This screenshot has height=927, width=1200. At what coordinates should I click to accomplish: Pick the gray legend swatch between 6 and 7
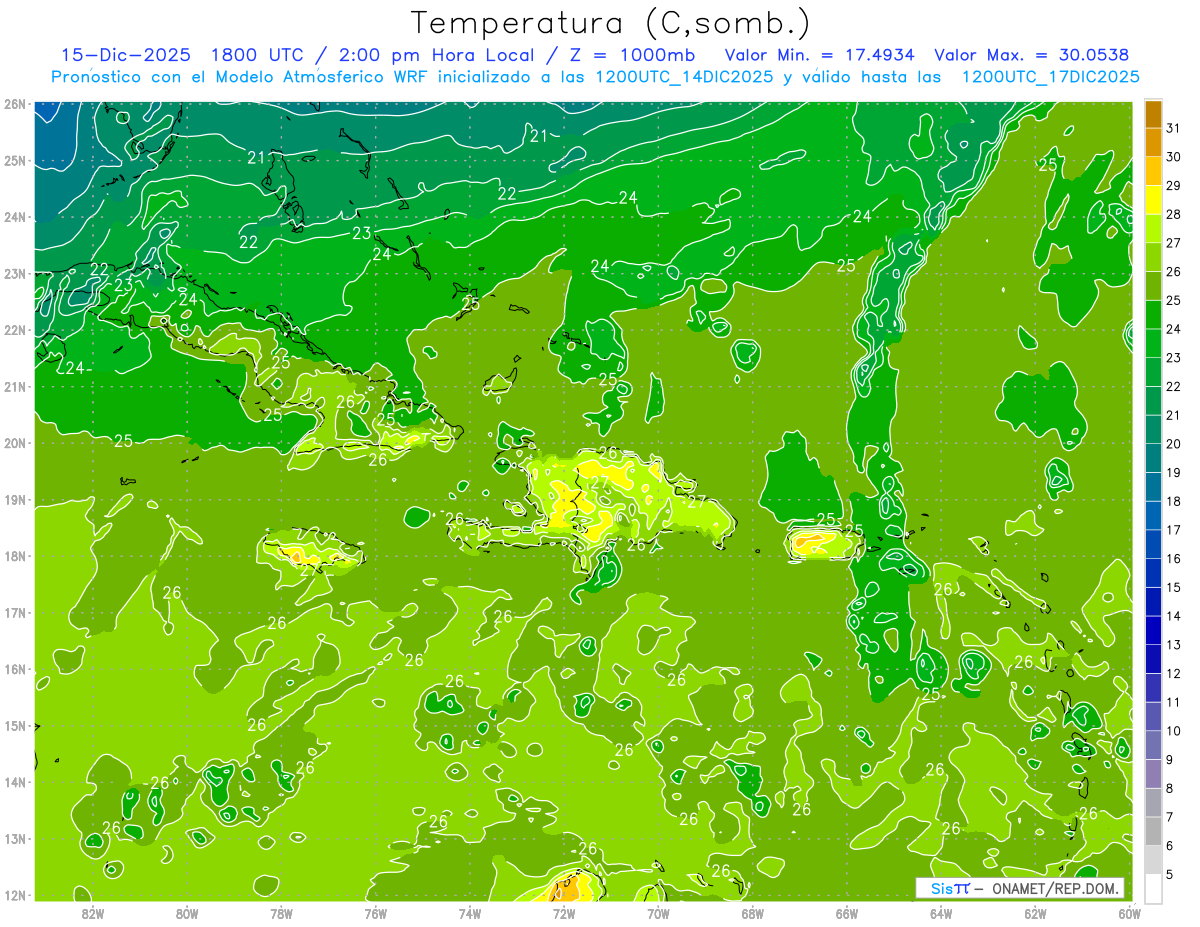click(1154, 831)
